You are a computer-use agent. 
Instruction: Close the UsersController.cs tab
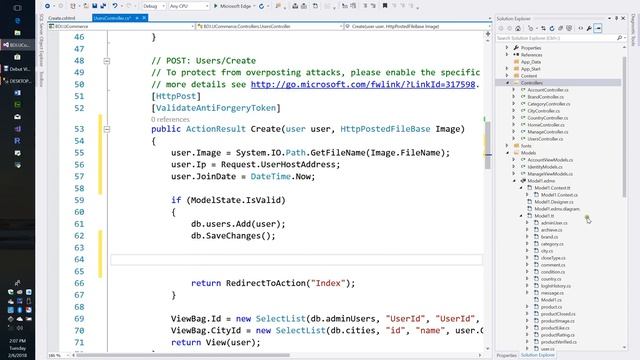[144, 18]
